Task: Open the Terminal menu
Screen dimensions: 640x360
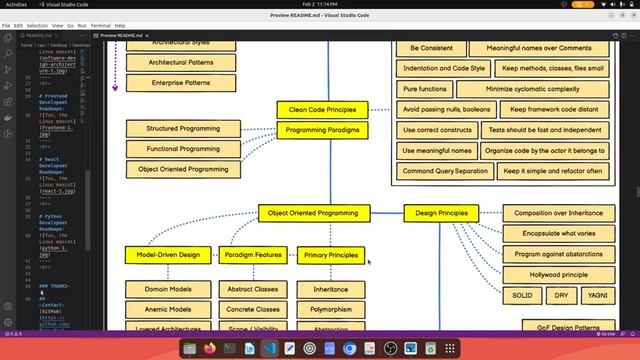Action: pos(100,26)
